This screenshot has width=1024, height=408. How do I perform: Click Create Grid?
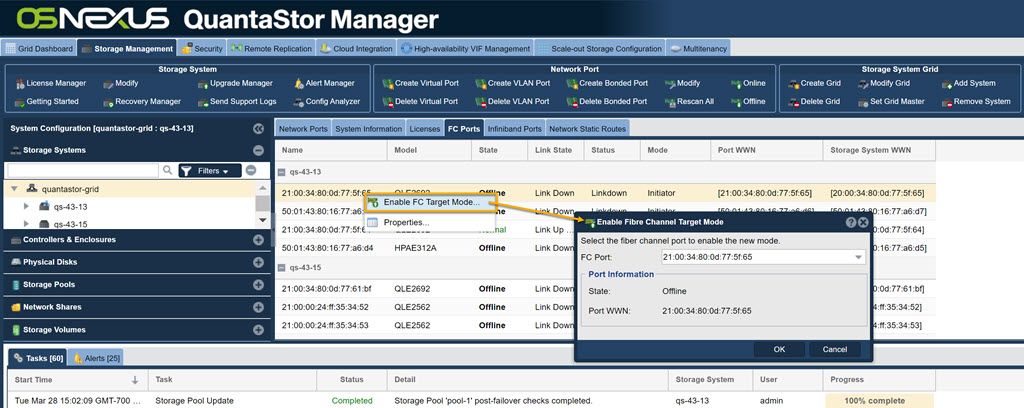814,84
